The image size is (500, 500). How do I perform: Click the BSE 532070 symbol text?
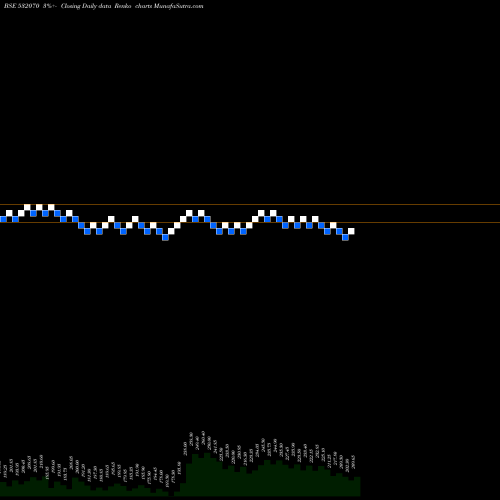(x=22, y=6)
